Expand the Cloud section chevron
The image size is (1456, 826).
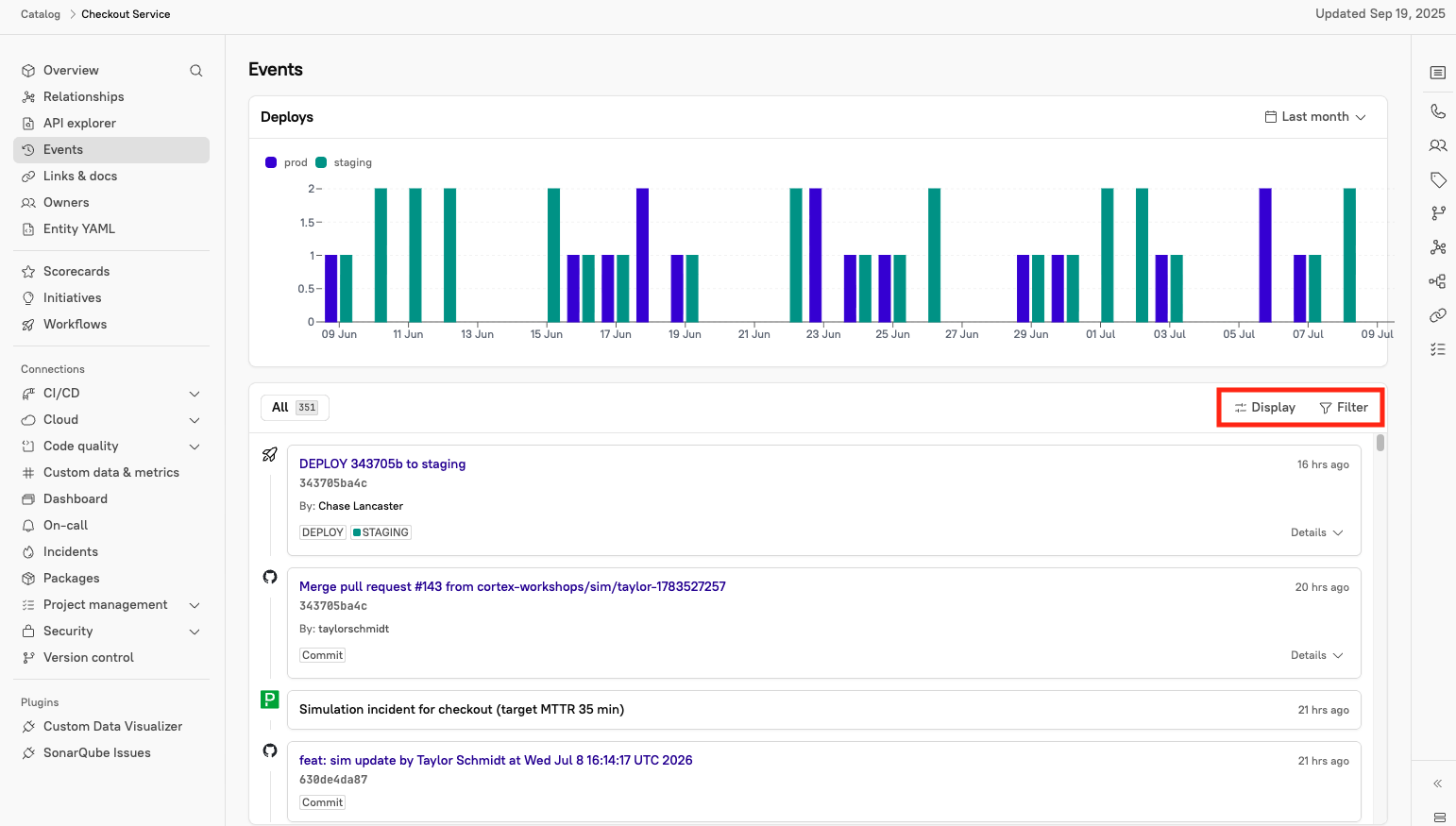coord(195,420)
